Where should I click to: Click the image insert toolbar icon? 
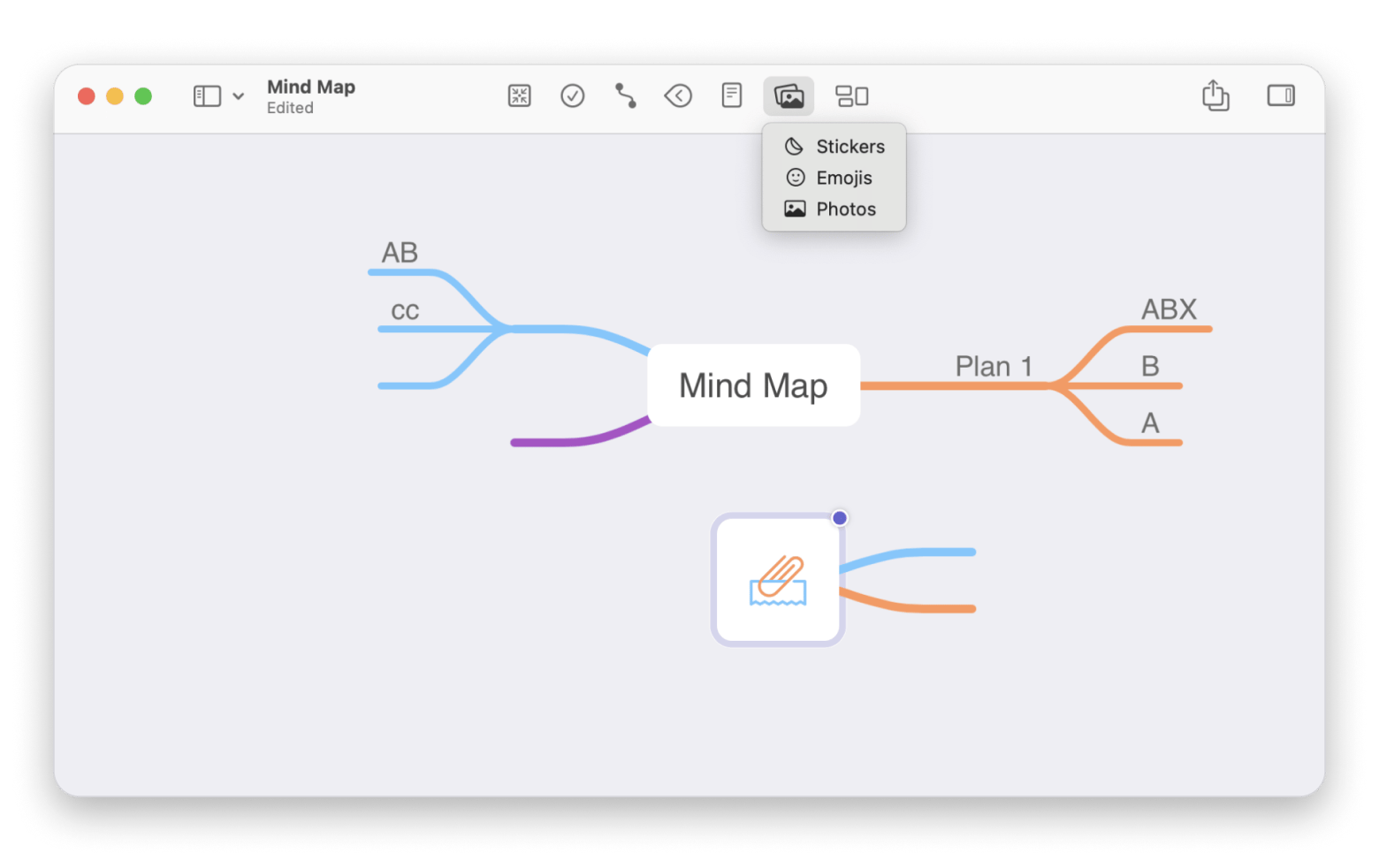tap(789, 95)
